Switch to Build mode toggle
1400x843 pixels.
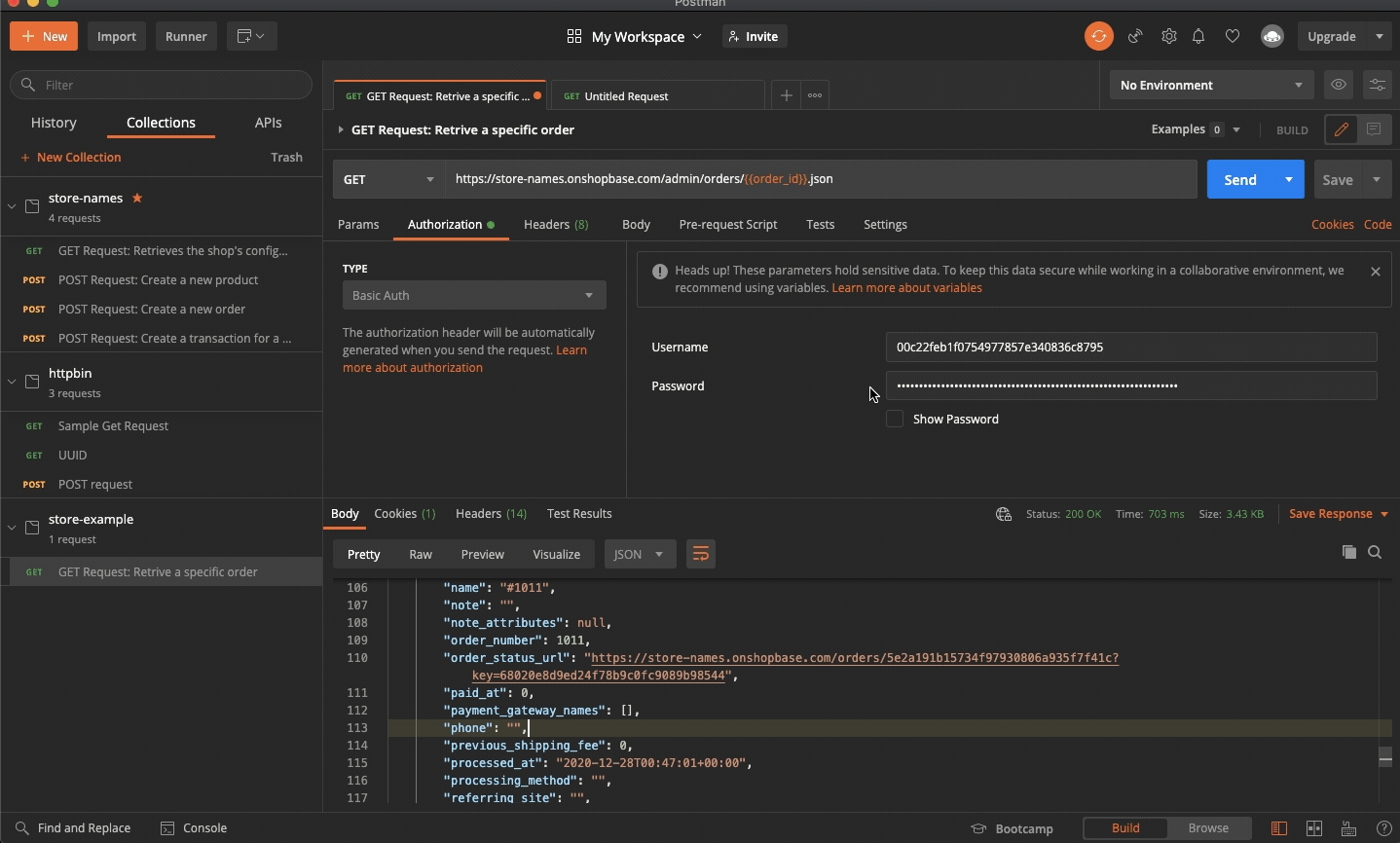click(1125, 828)
